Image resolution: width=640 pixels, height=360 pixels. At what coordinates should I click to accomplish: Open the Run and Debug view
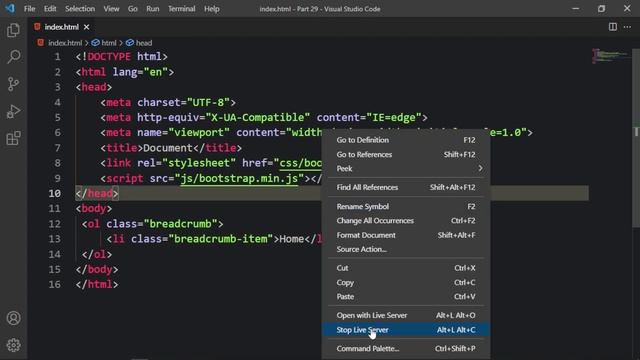13,111
